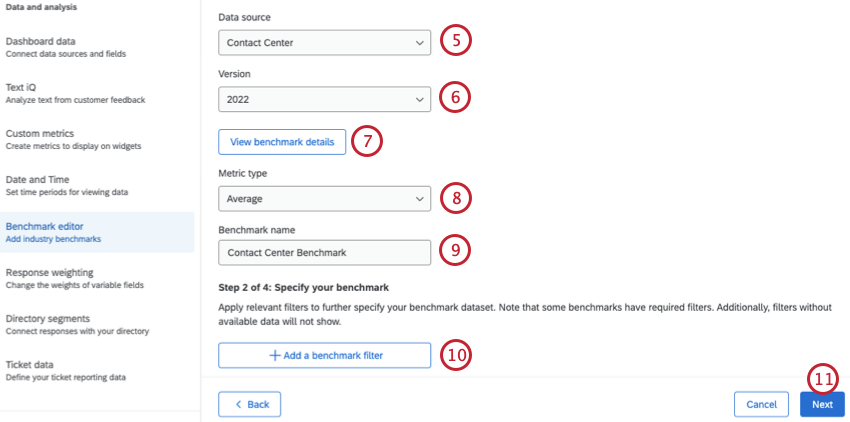Cancel the benchmark setup

[x=761, y=404]
